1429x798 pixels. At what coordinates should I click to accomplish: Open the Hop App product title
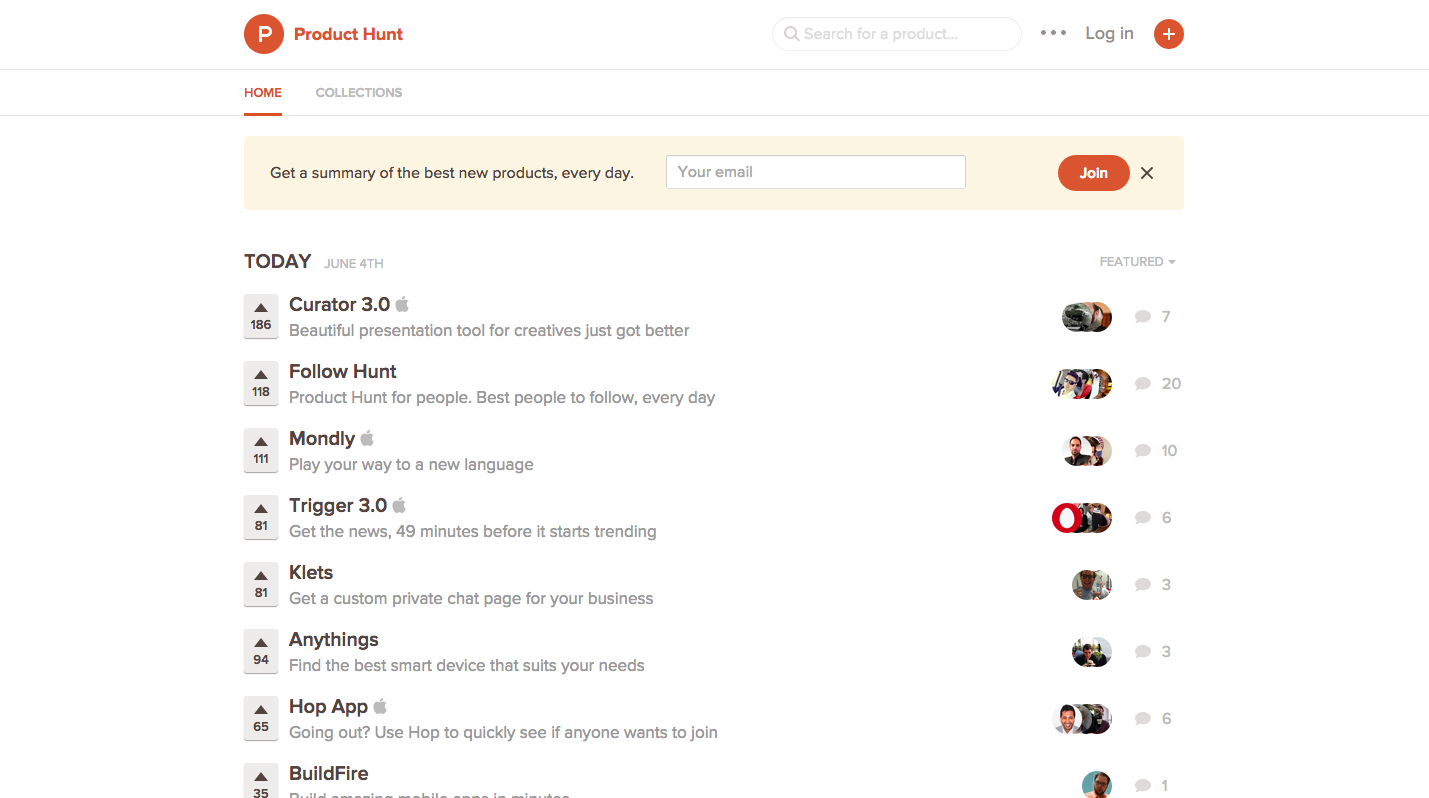click(329, 707)
